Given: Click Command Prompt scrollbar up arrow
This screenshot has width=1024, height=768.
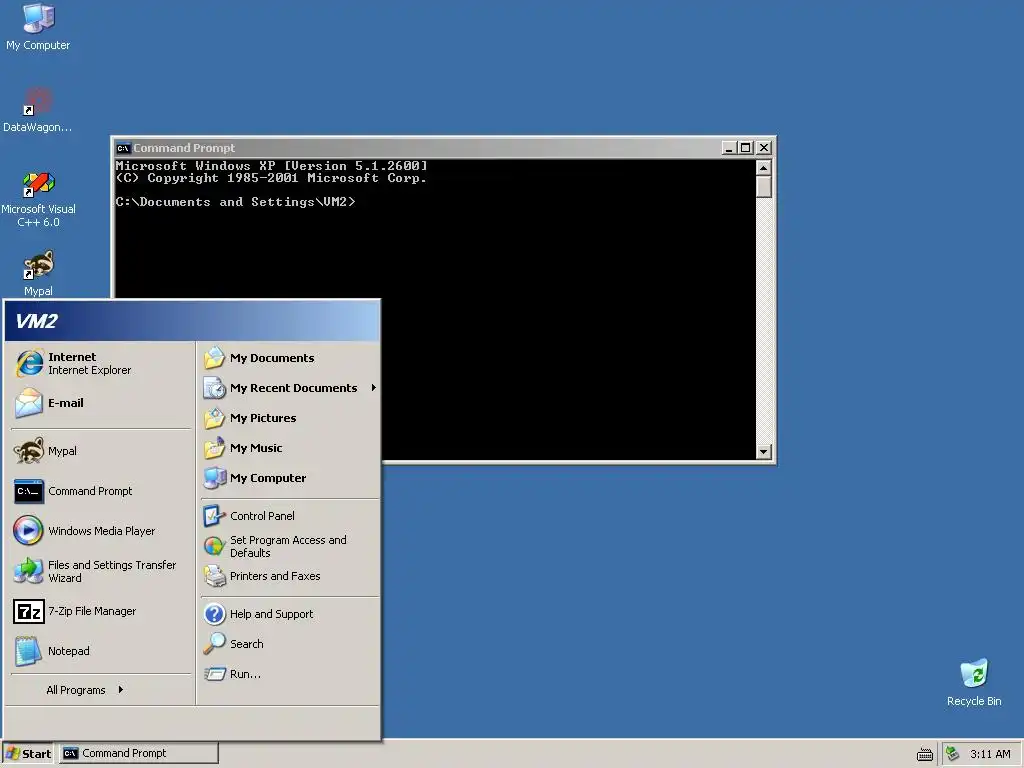Looking at the screenshot, I should click(763, 168).
